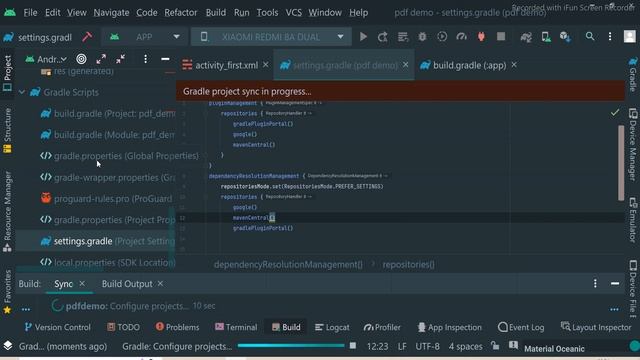Open local.properties (SDK Location) file

click(108, 262)
